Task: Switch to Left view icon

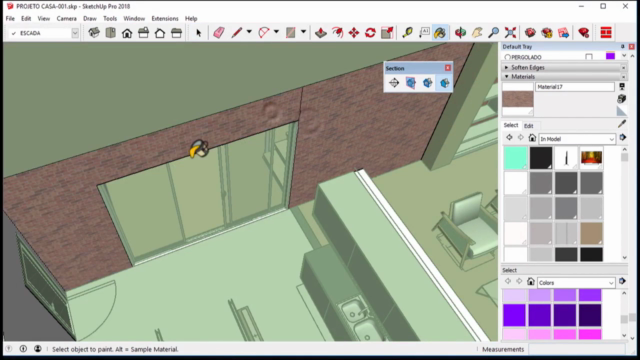Action: click(176, 33)
